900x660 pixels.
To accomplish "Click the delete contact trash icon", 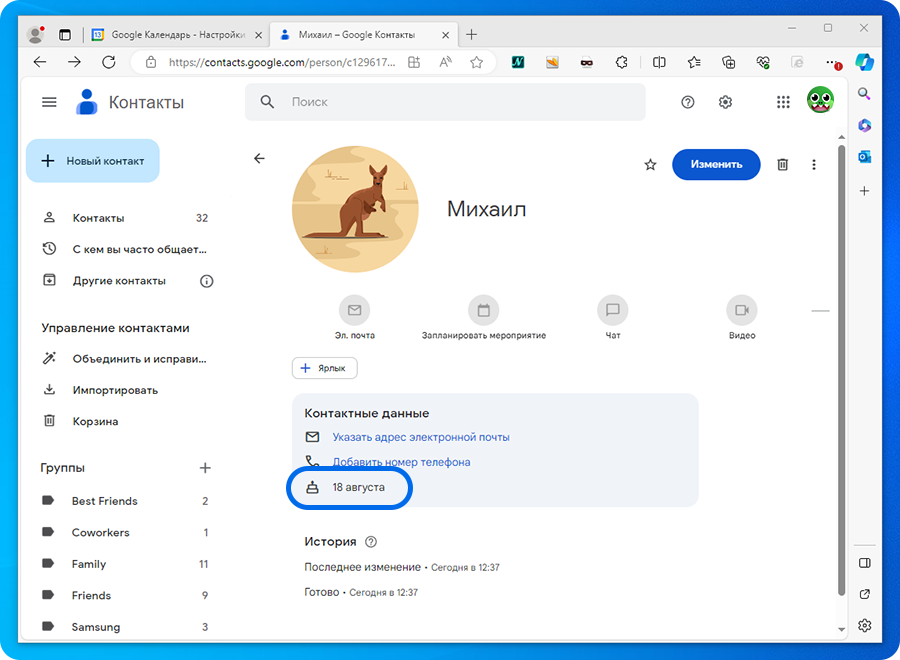I will point(783,165).
